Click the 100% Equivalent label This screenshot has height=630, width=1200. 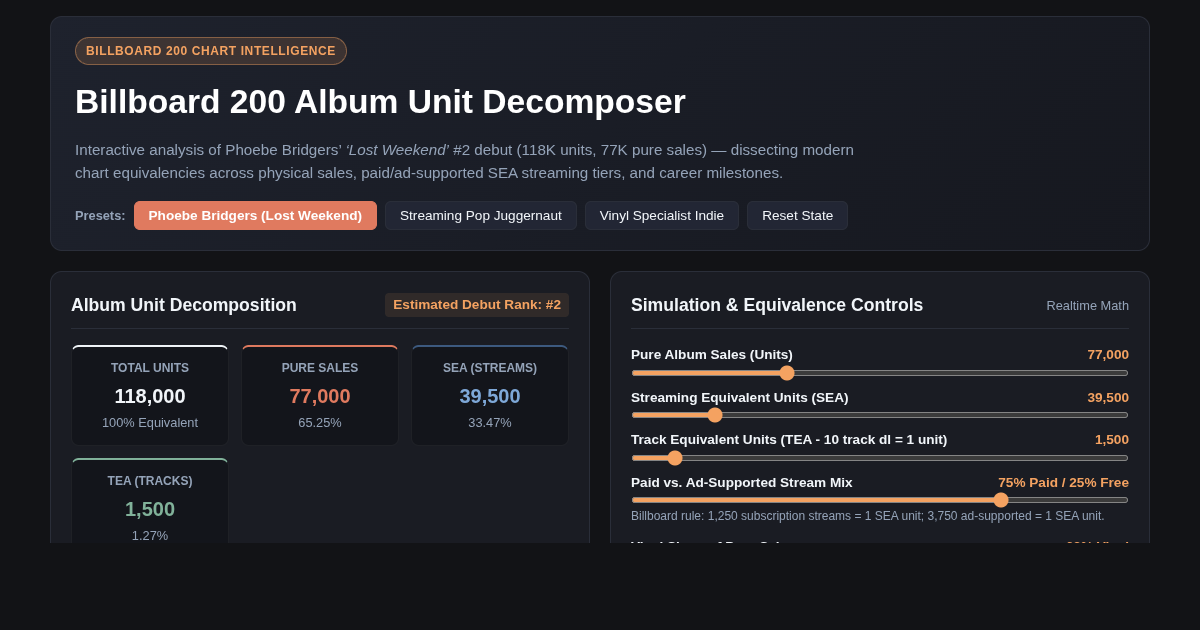(x=150, y=422)
